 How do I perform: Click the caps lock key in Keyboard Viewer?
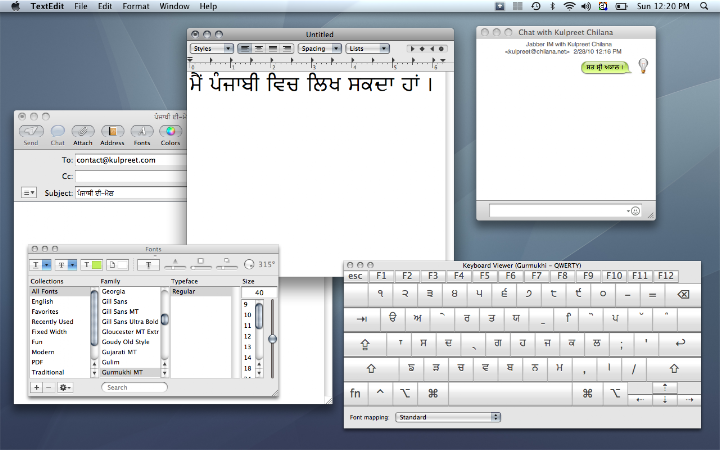click(x=365, y=343)
